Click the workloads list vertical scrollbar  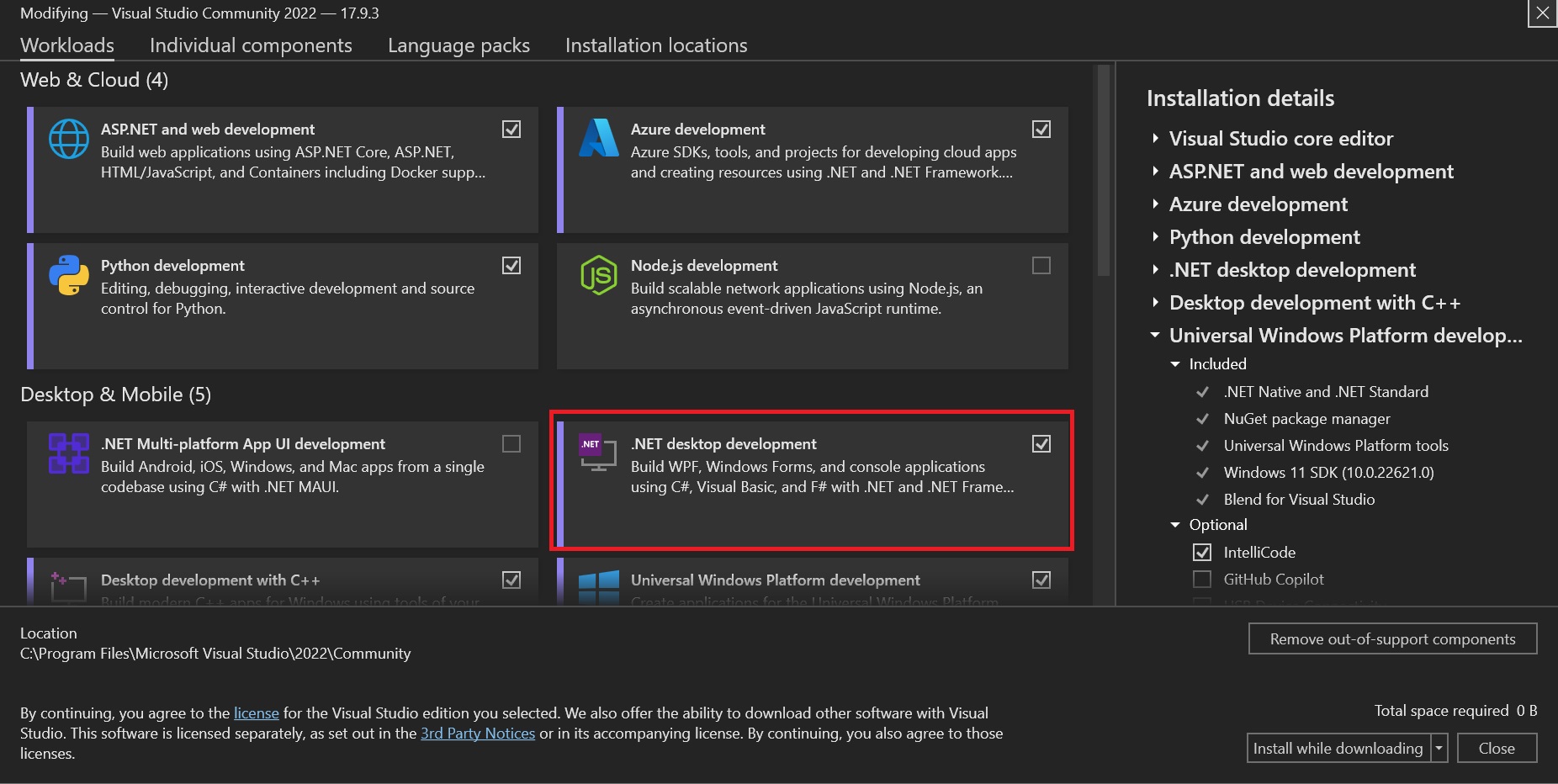1104,172
